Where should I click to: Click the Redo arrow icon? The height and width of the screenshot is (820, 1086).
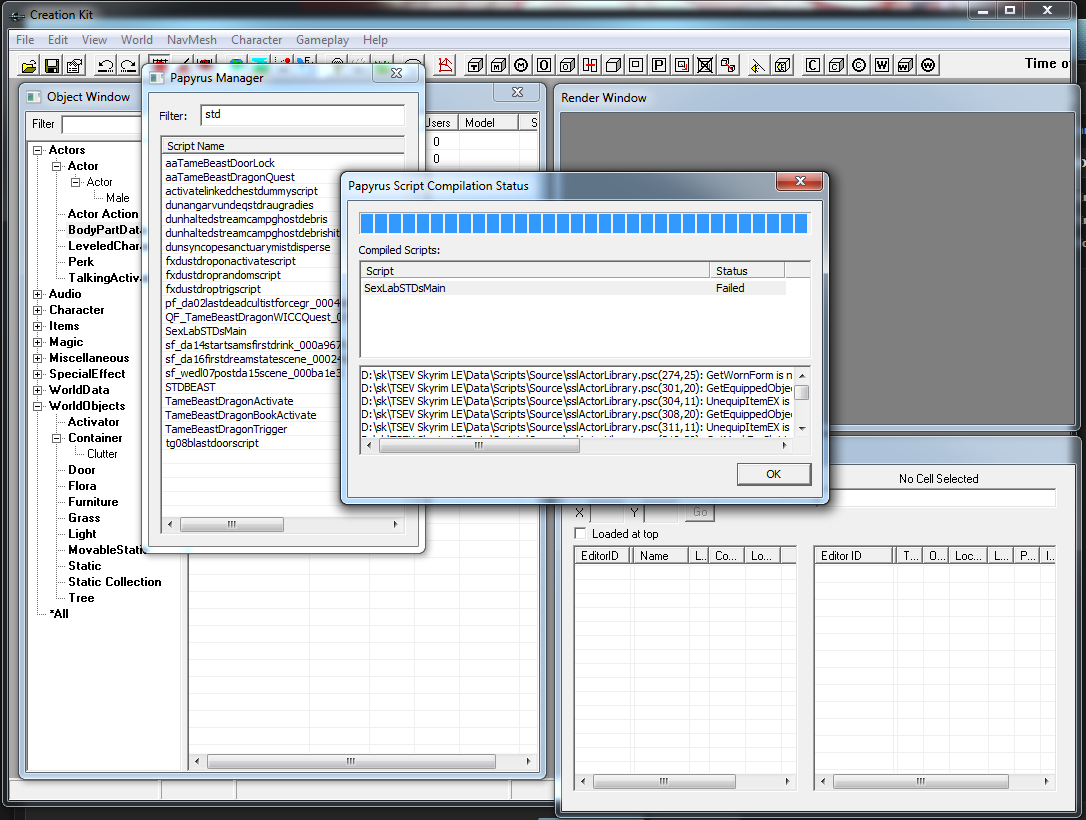[x=128, y=65]
